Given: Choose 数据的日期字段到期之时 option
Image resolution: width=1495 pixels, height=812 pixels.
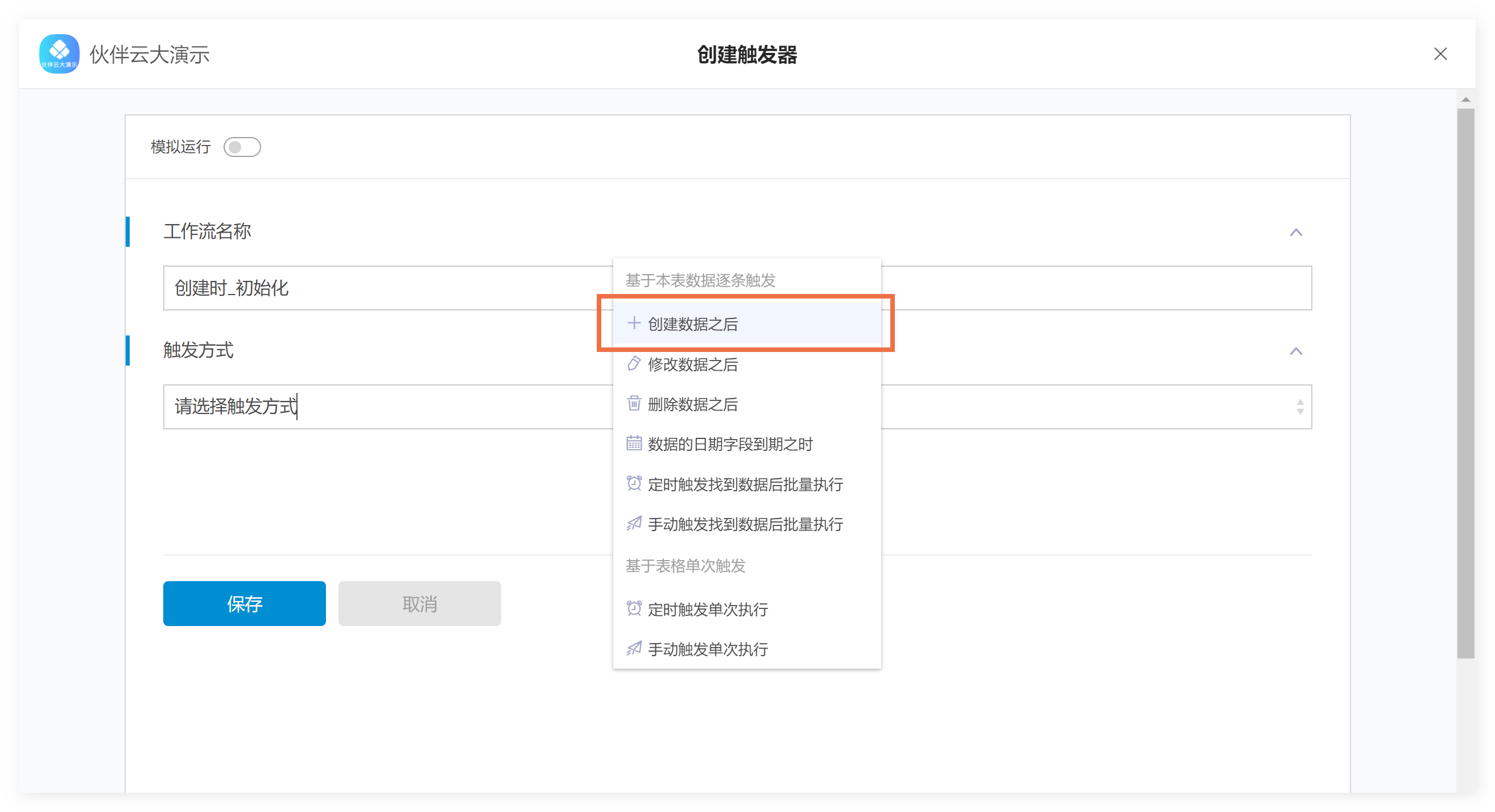Looking at the screenshot, I should click(746, 444).
